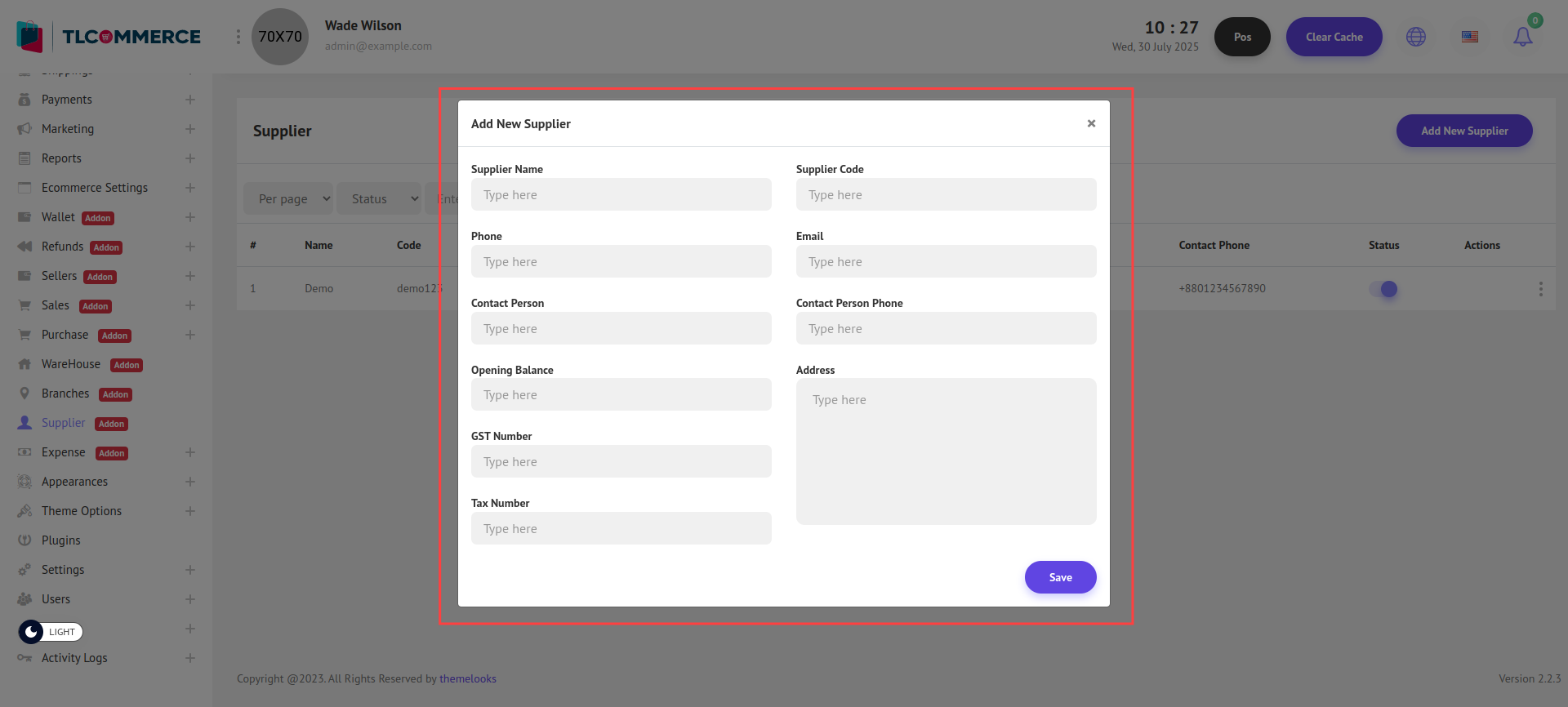This screenshot has height=707, width=1568.
Task: Open the globe language icon
Action: (x=1416, y=37)
